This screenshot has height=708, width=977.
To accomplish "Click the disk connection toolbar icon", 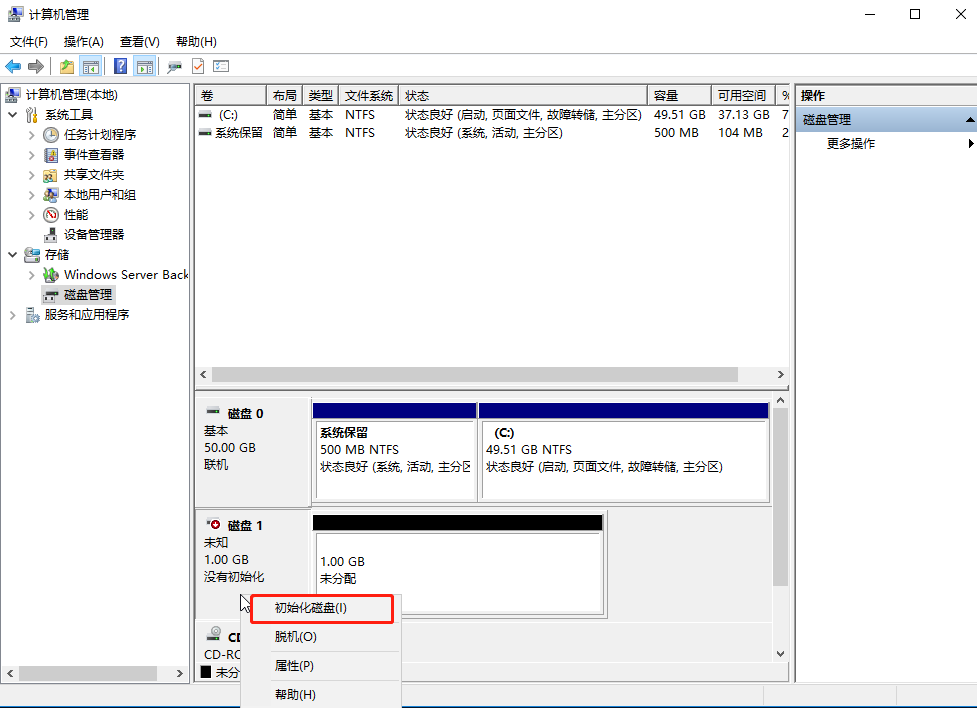I will [x=174, y=66].
